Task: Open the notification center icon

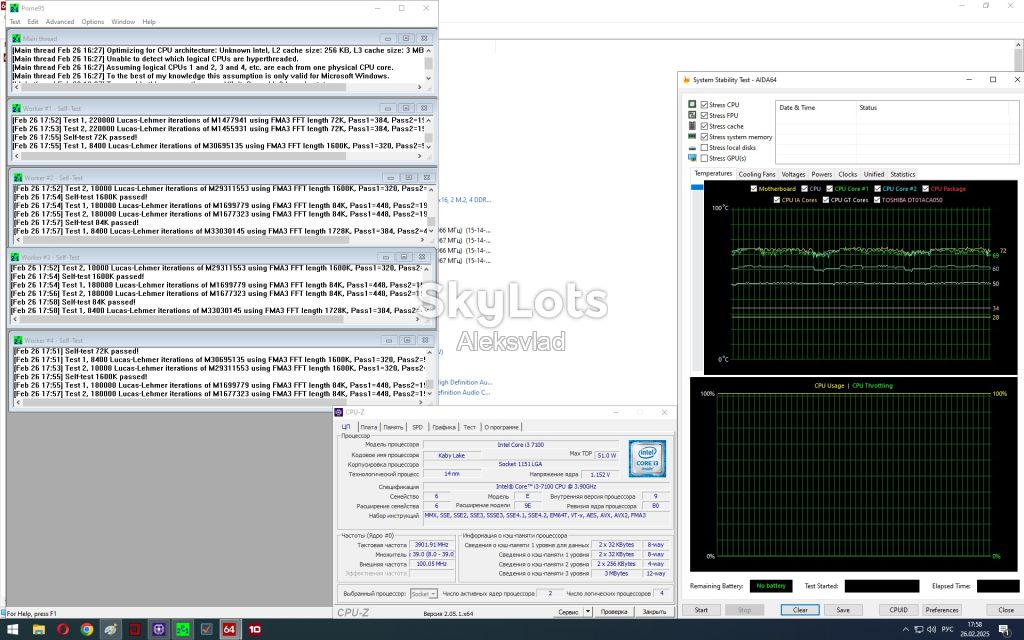Action: tap(1006, 630)
